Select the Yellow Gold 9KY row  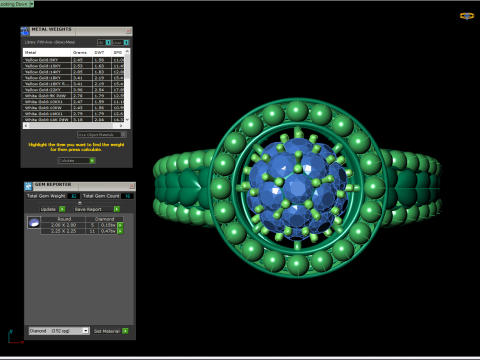point(74,60)
